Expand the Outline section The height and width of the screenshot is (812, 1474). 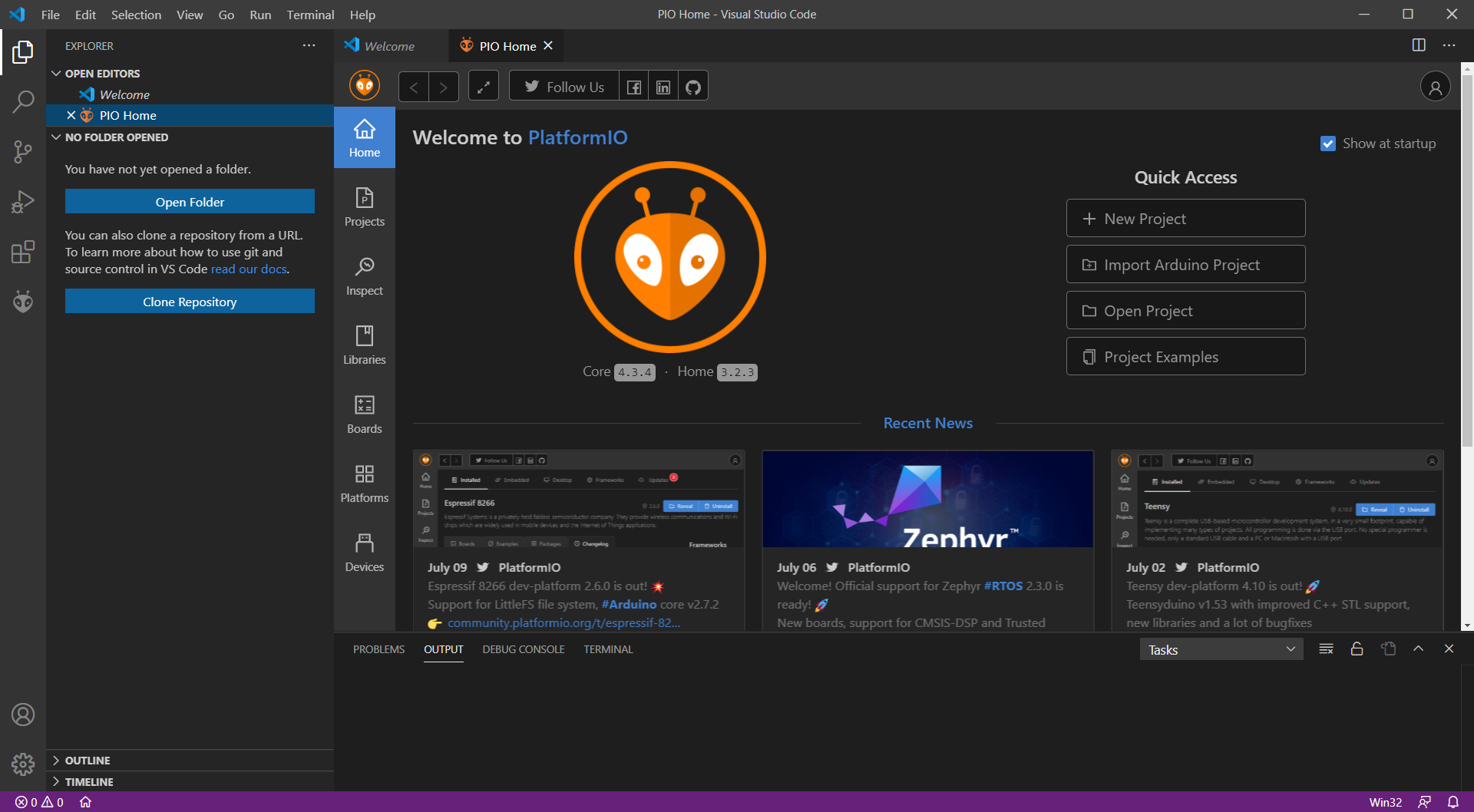pos(190,761)
